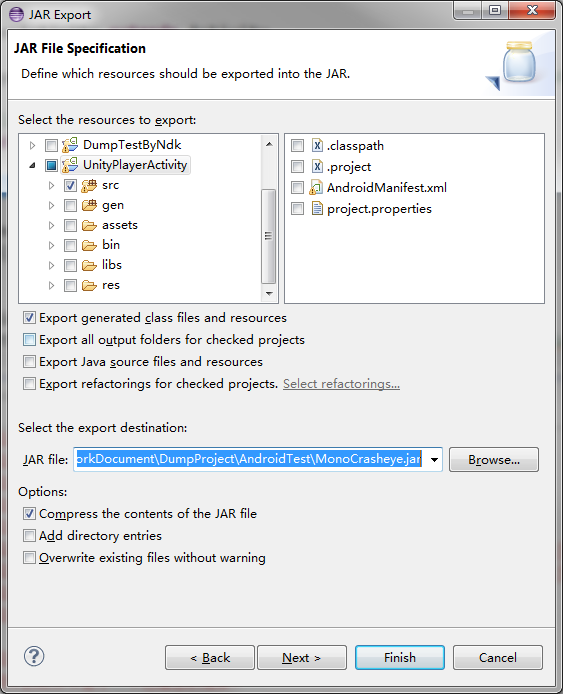Click the Finish button
This screenshot has height=694, width=563.
(x=400, y=657)
